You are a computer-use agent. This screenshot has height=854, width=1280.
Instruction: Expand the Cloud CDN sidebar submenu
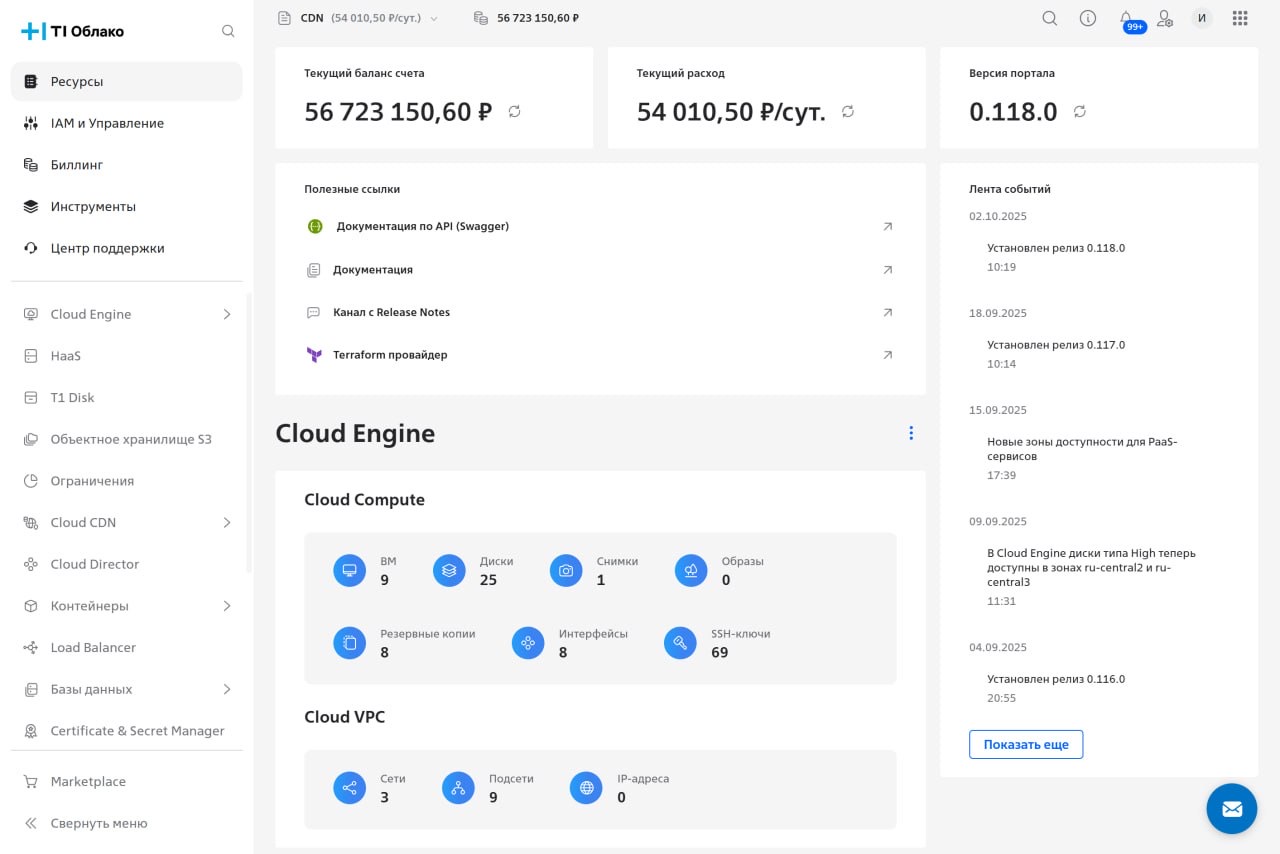coord(227,522)
